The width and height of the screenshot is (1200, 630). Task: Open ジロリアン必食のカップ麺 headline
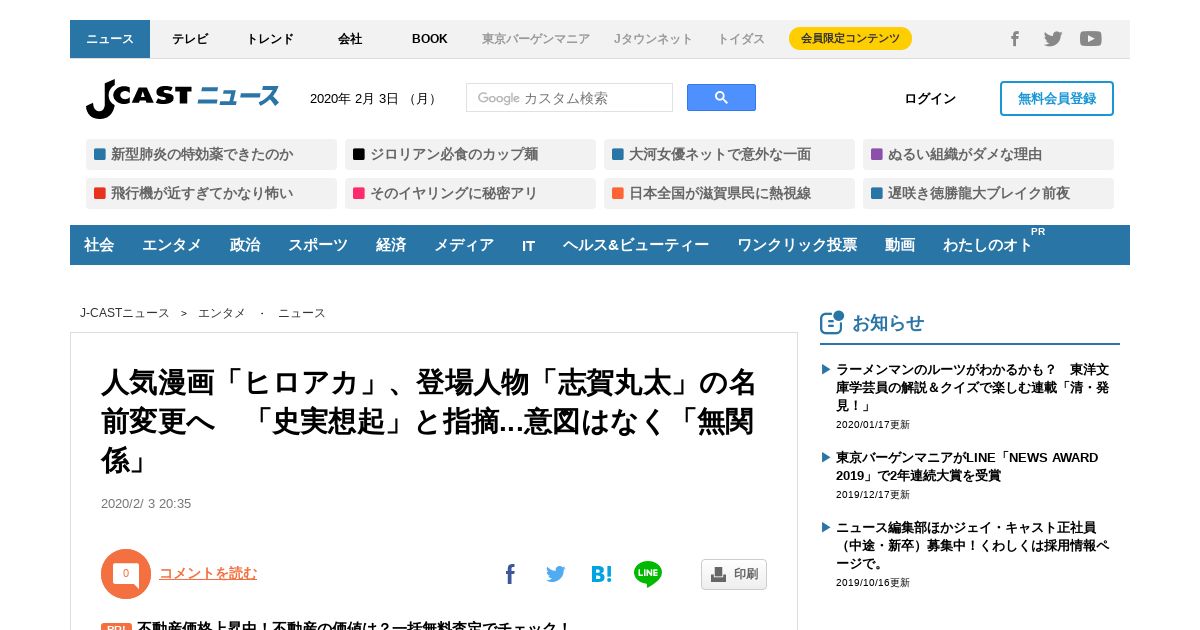click(x=470, y=154)
